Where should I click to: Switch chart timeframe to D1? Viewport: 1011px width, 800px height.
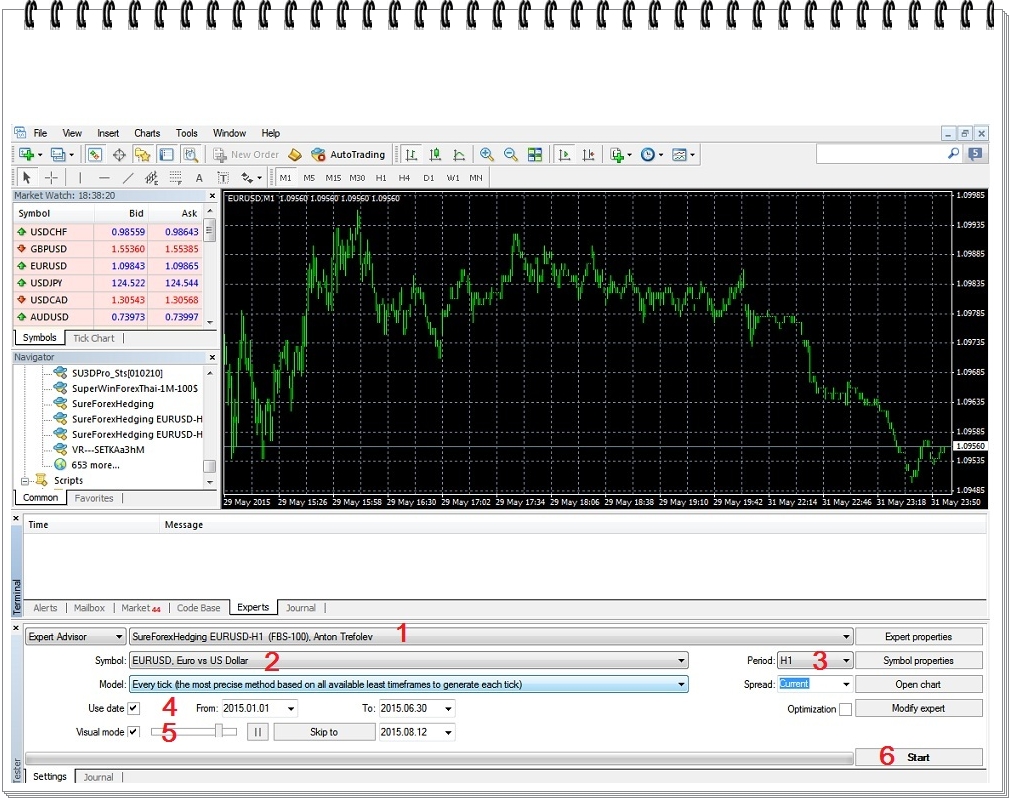tap(429, 178)
